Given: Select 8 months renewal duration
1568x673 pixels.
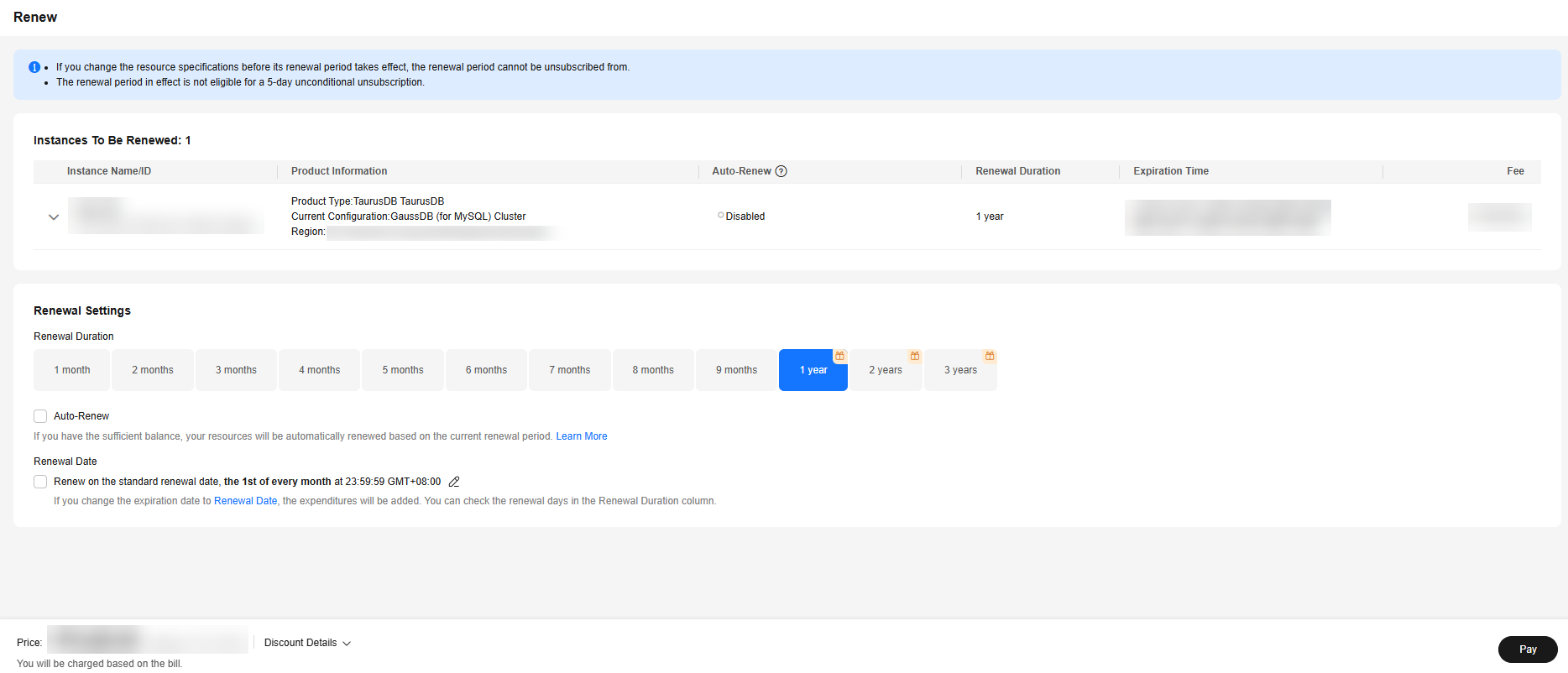Looking at the screenshot, I should pyautogui.click(x=653, y=370).
